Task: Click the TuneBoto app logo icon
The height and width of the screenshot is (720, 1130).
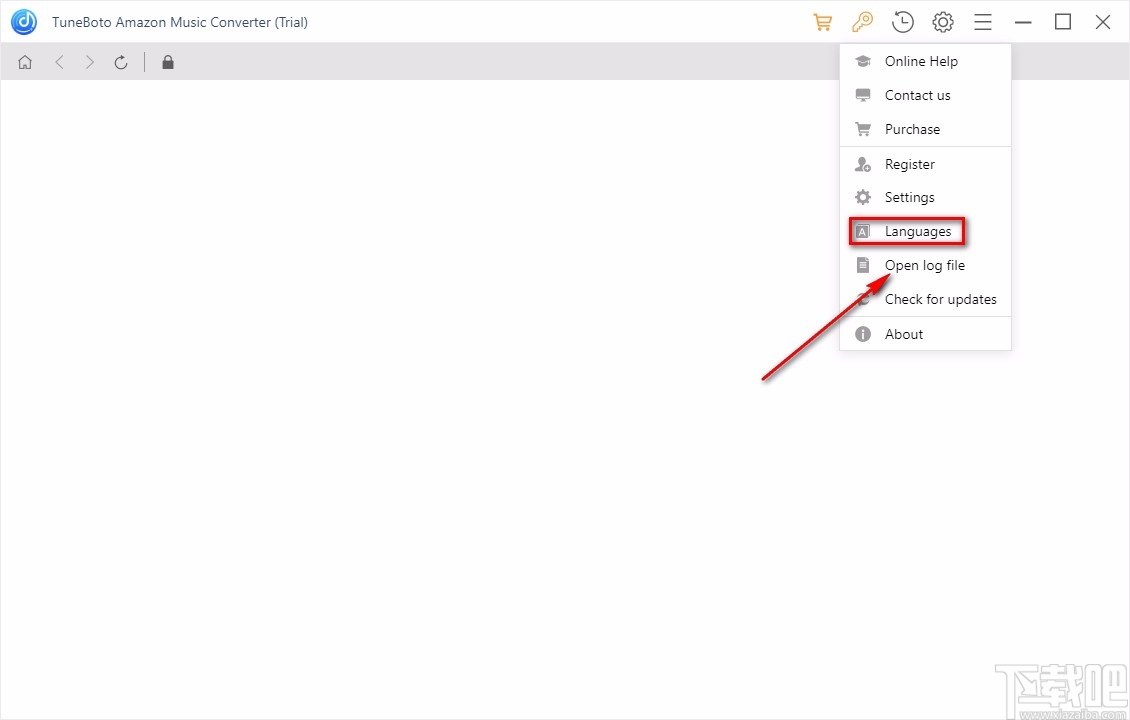Action: (x=24, y=22)
